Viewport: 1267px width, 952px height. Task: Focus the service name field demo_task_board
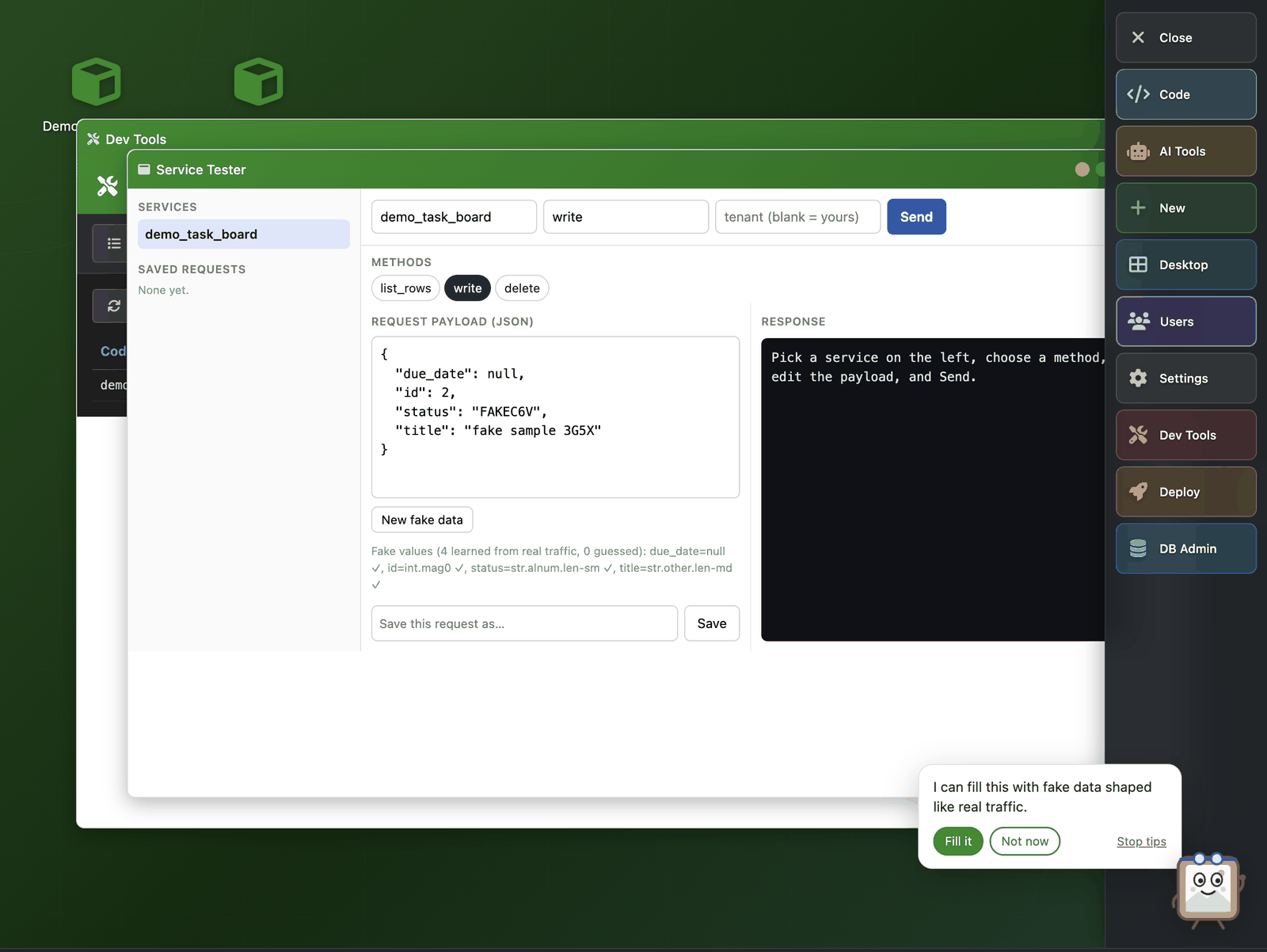coord(454,217)
